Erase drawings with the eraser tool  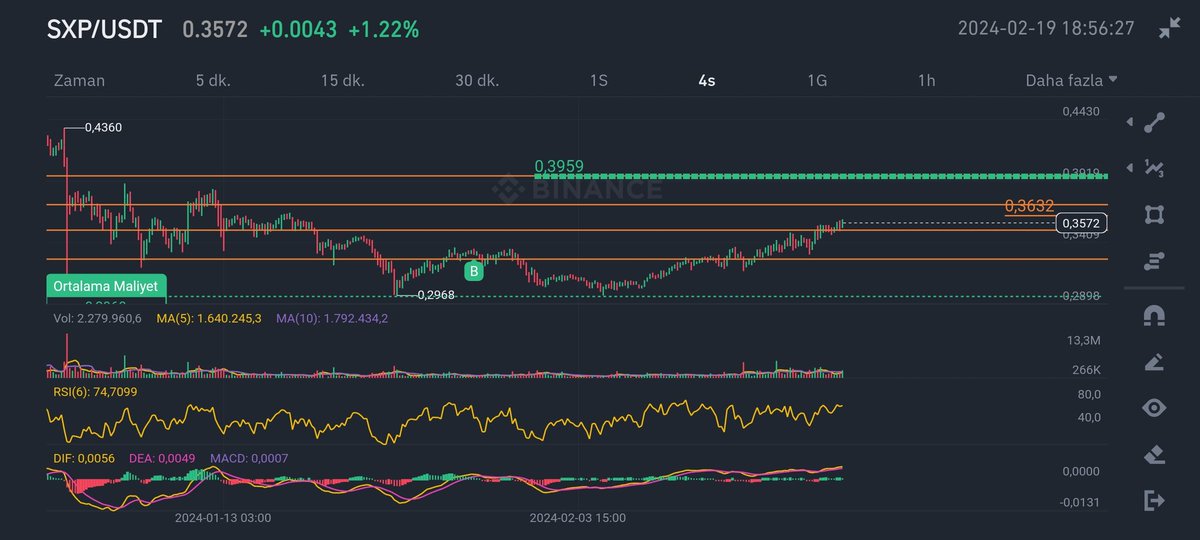point(1155,454)
